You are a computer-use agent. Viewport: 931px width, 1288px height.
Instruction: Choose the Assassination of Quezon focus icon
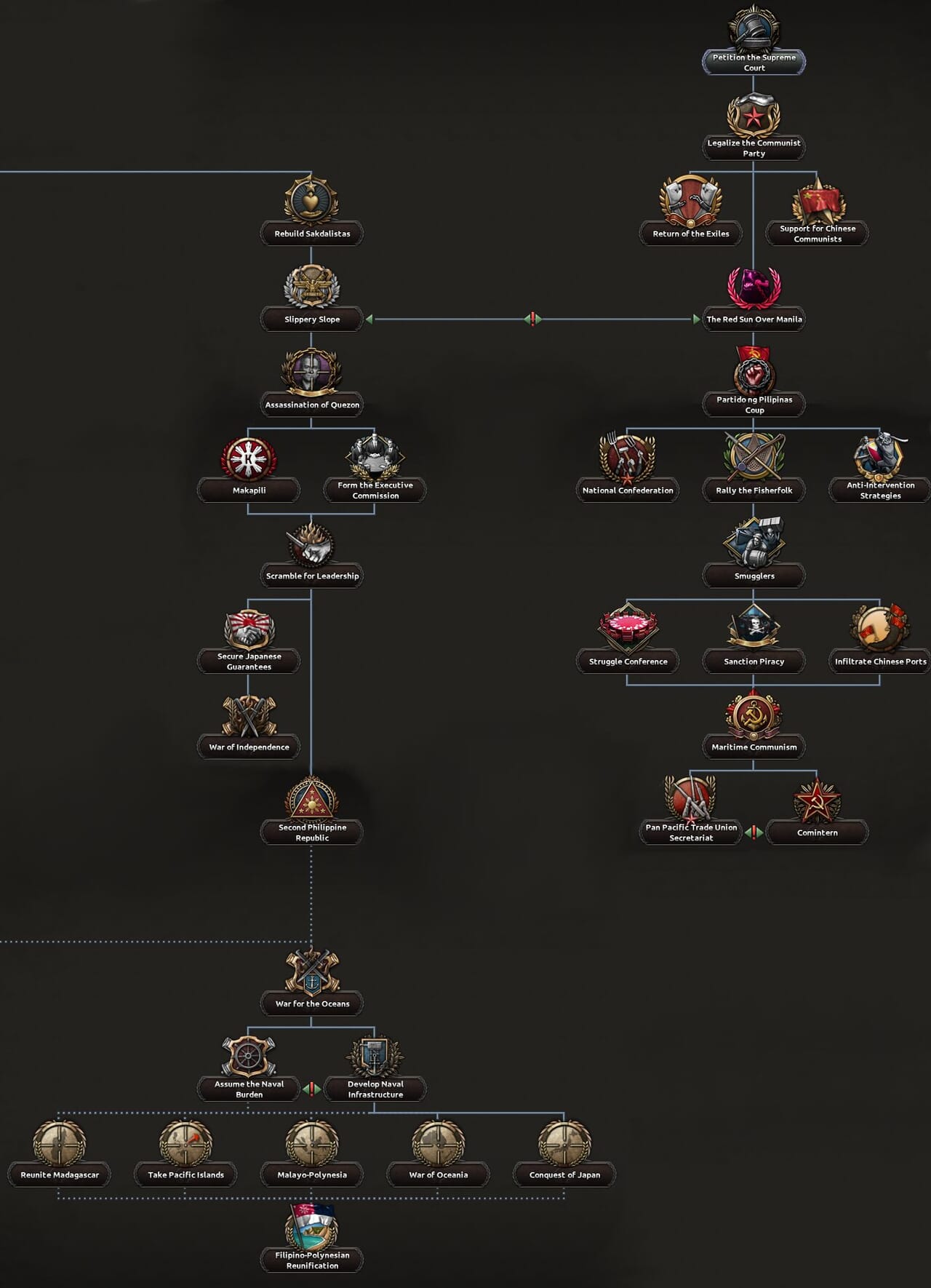(311, 371)
